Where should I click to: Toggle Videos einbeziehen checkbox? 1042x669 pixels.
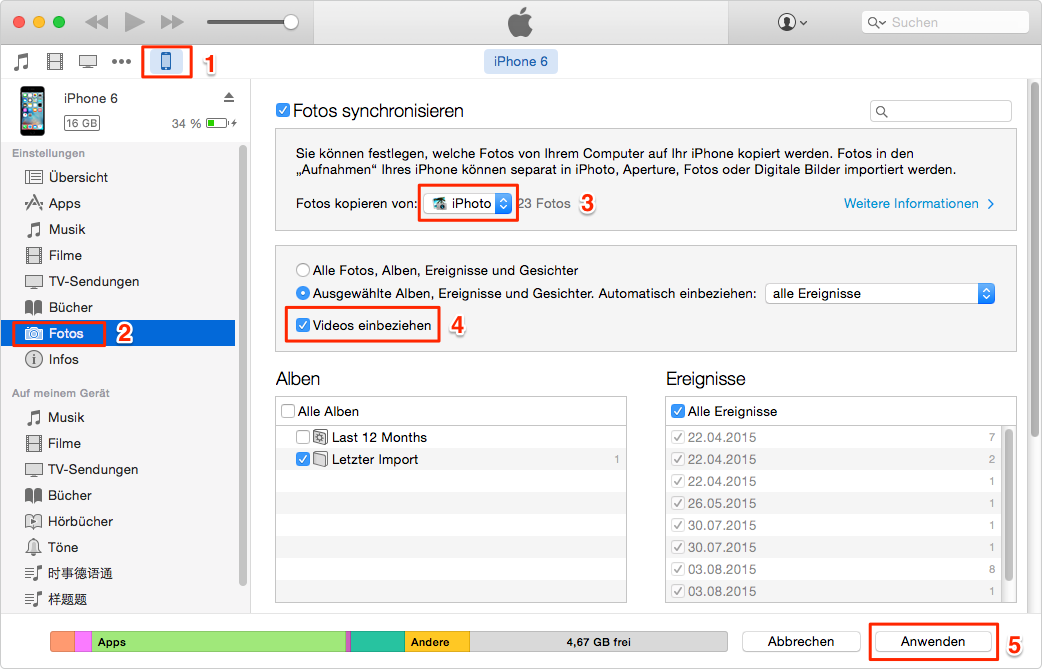pos(302,325)
